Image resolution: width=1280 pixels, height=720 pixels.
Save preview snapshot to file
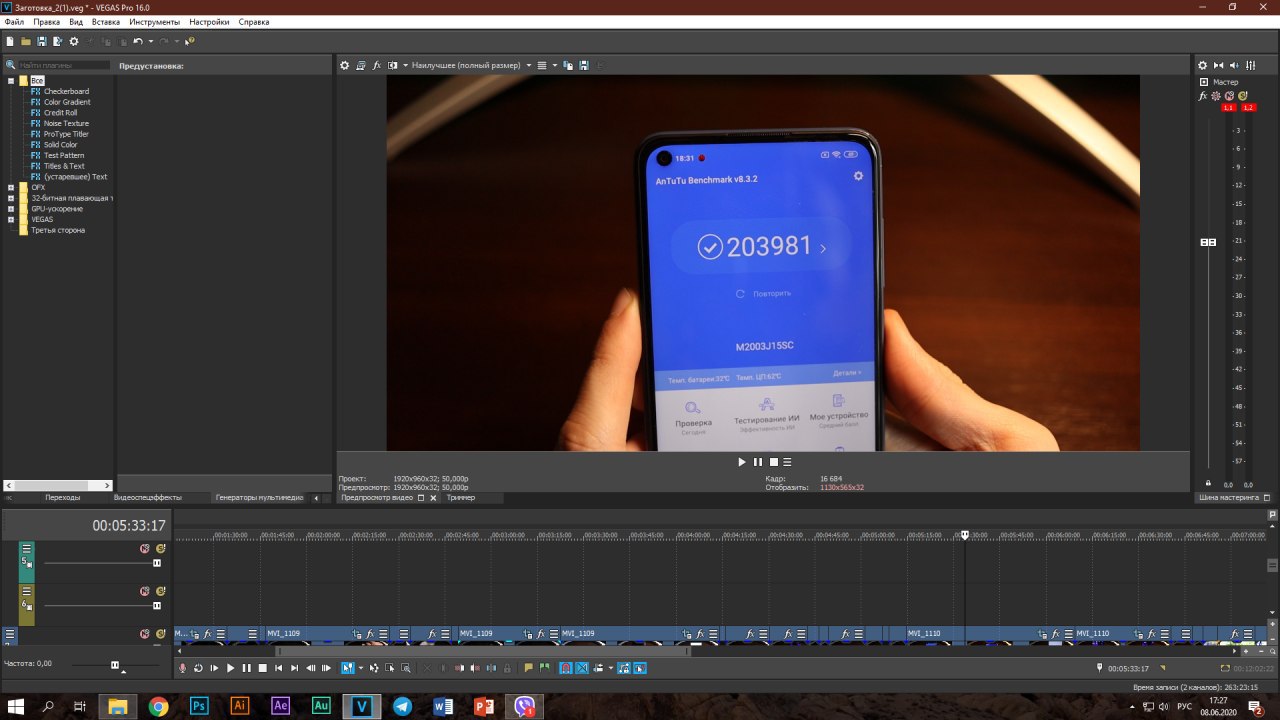[584, 65]
